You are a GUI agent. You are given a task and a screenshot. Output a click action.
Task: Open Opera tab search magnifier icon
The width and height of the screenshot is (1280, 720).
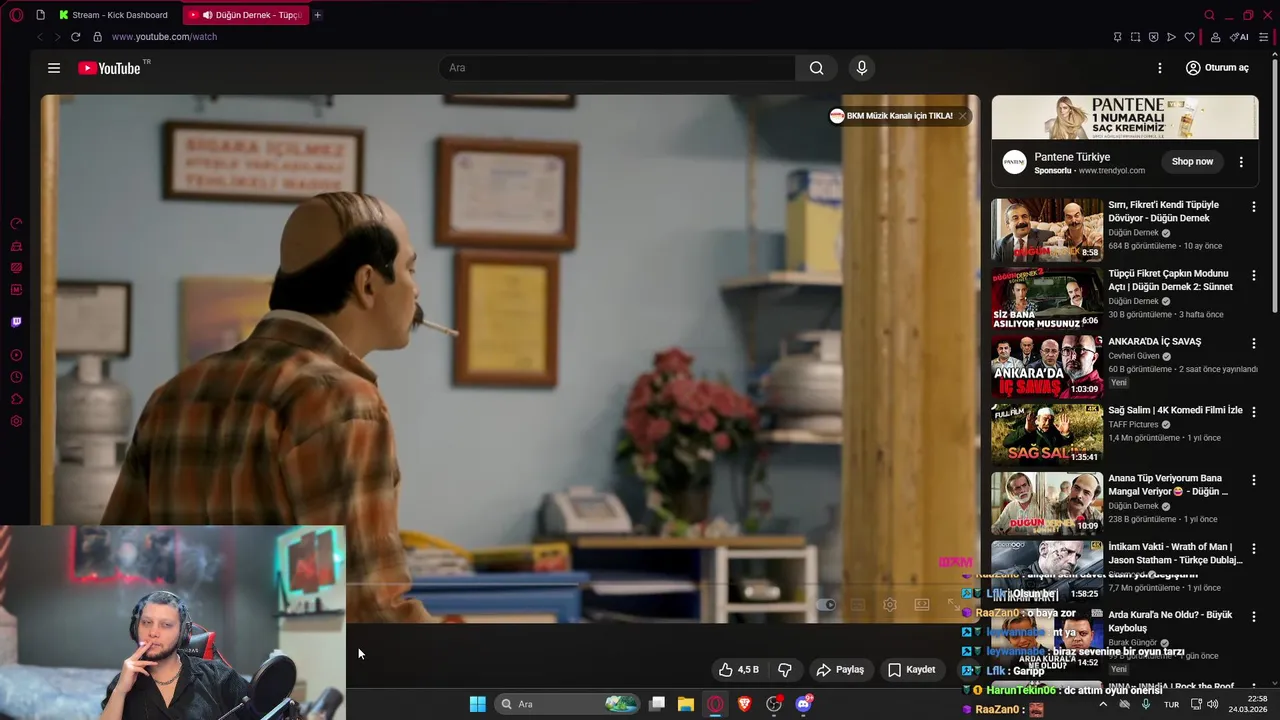pyautogui.click(x=1210, y=15)
